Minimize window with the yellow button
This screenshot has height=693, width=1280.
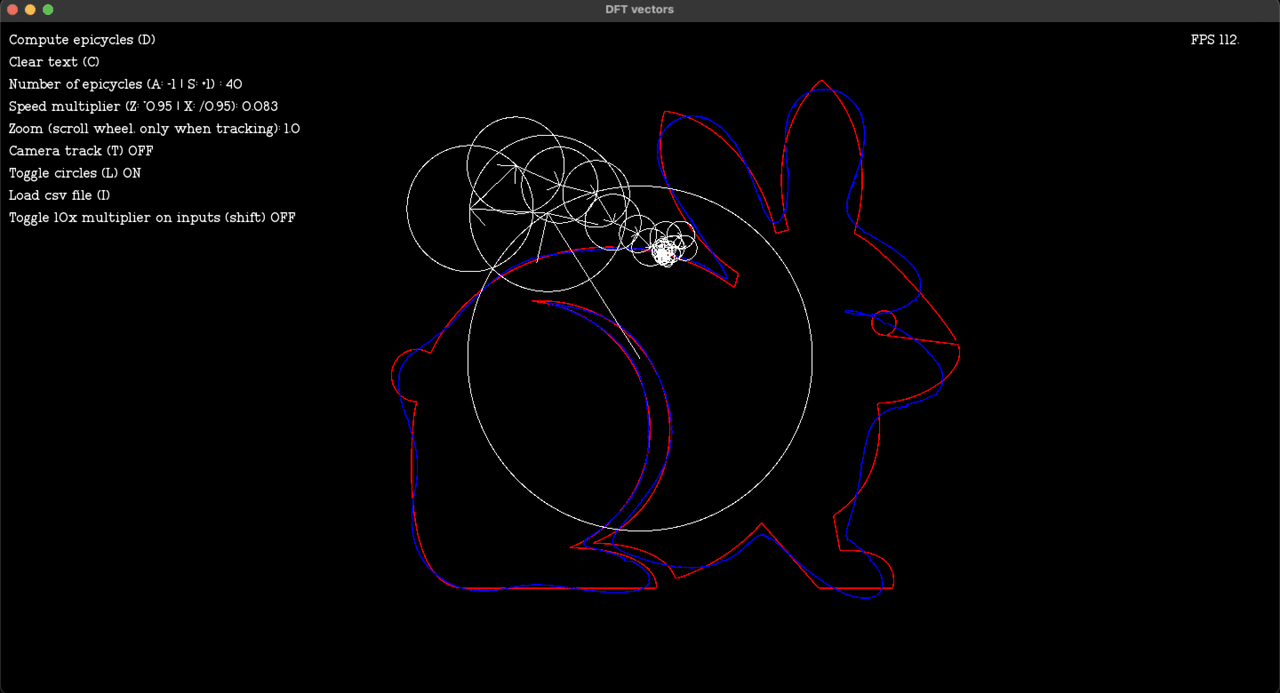pos(30,9)
